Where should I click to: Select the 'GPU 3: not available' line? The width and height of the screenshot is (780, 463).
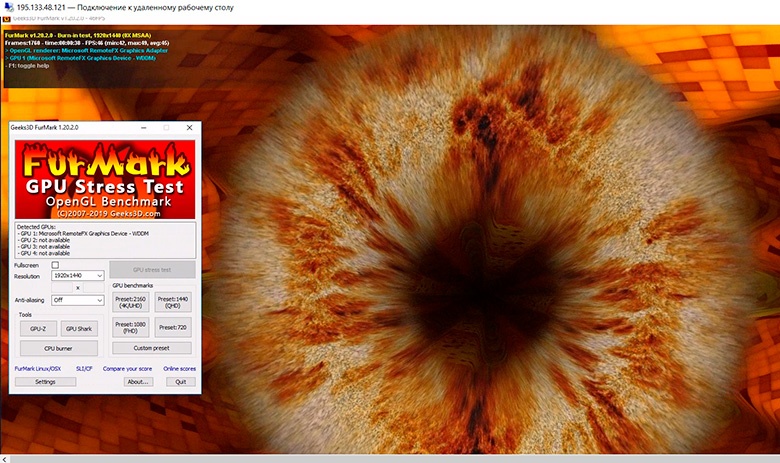pos(45,246)
